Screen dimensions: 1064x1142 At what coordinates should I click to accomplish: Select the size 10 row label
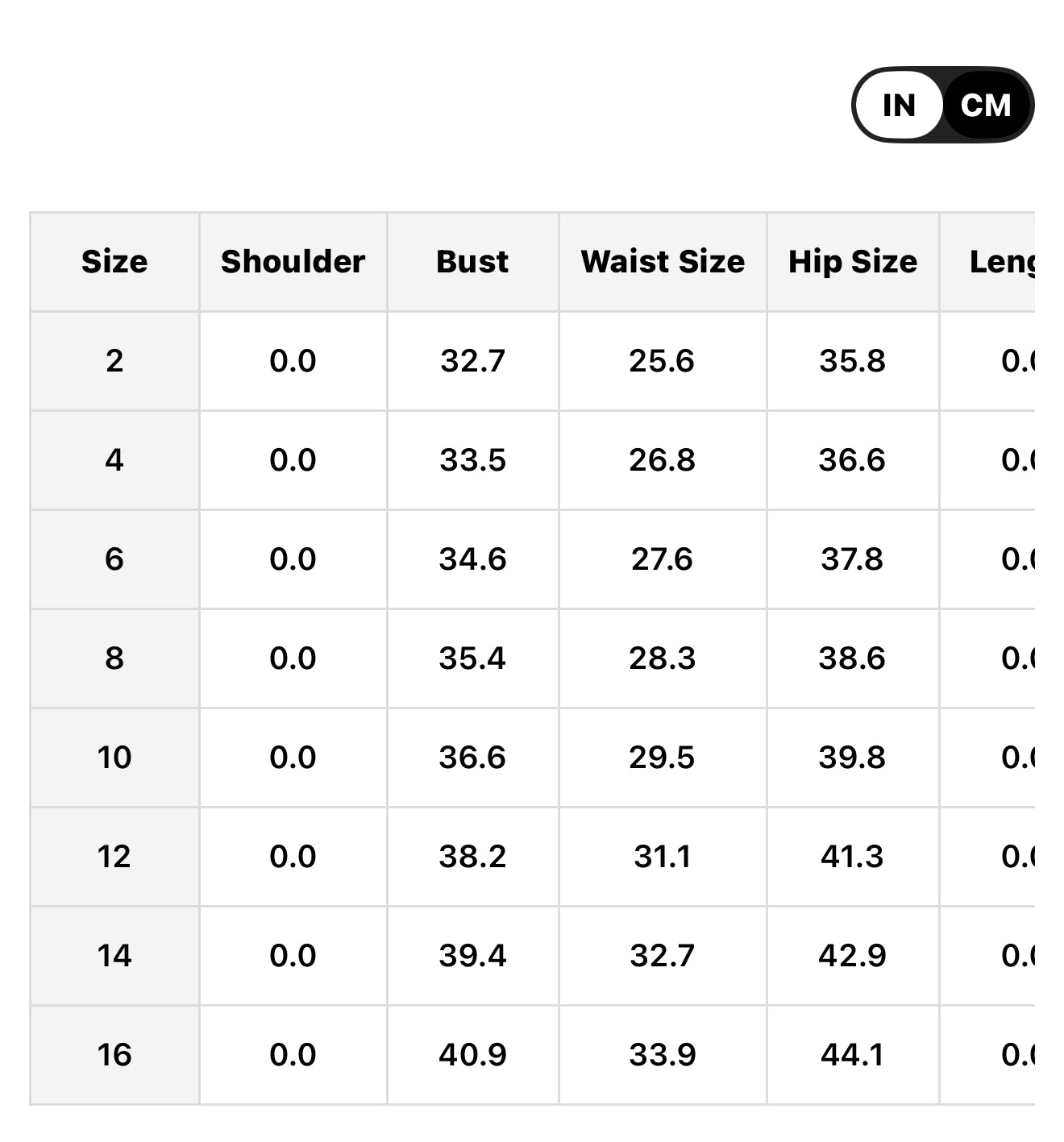114,758
